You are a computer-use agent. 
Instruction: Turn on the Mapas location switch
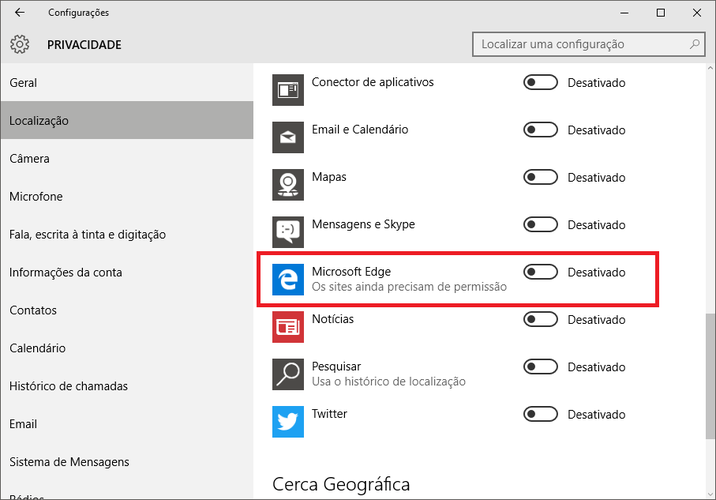tap(540, 177)
